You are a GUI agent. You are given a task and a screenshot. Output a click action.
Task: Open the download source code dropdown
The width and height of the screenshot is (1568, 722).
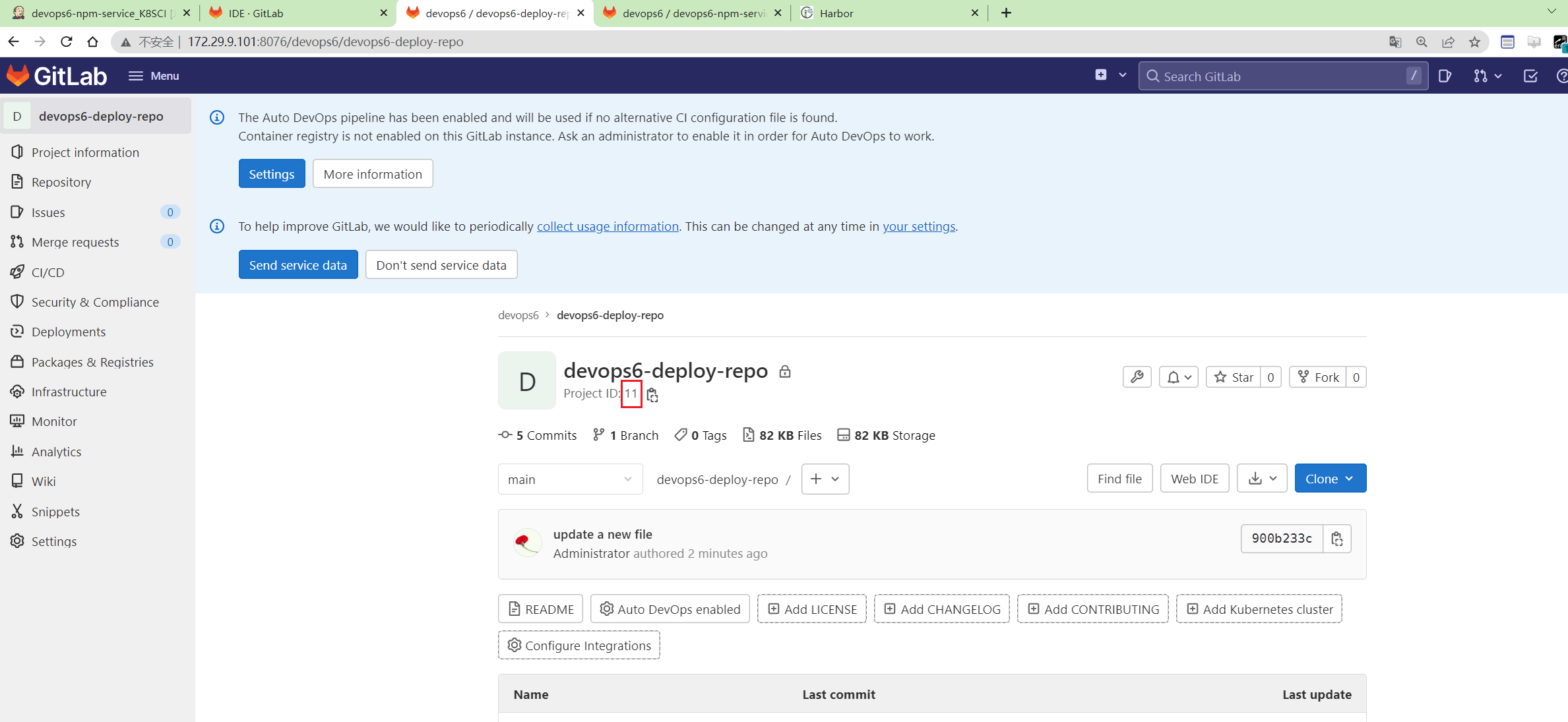(x=1262, y=479)
